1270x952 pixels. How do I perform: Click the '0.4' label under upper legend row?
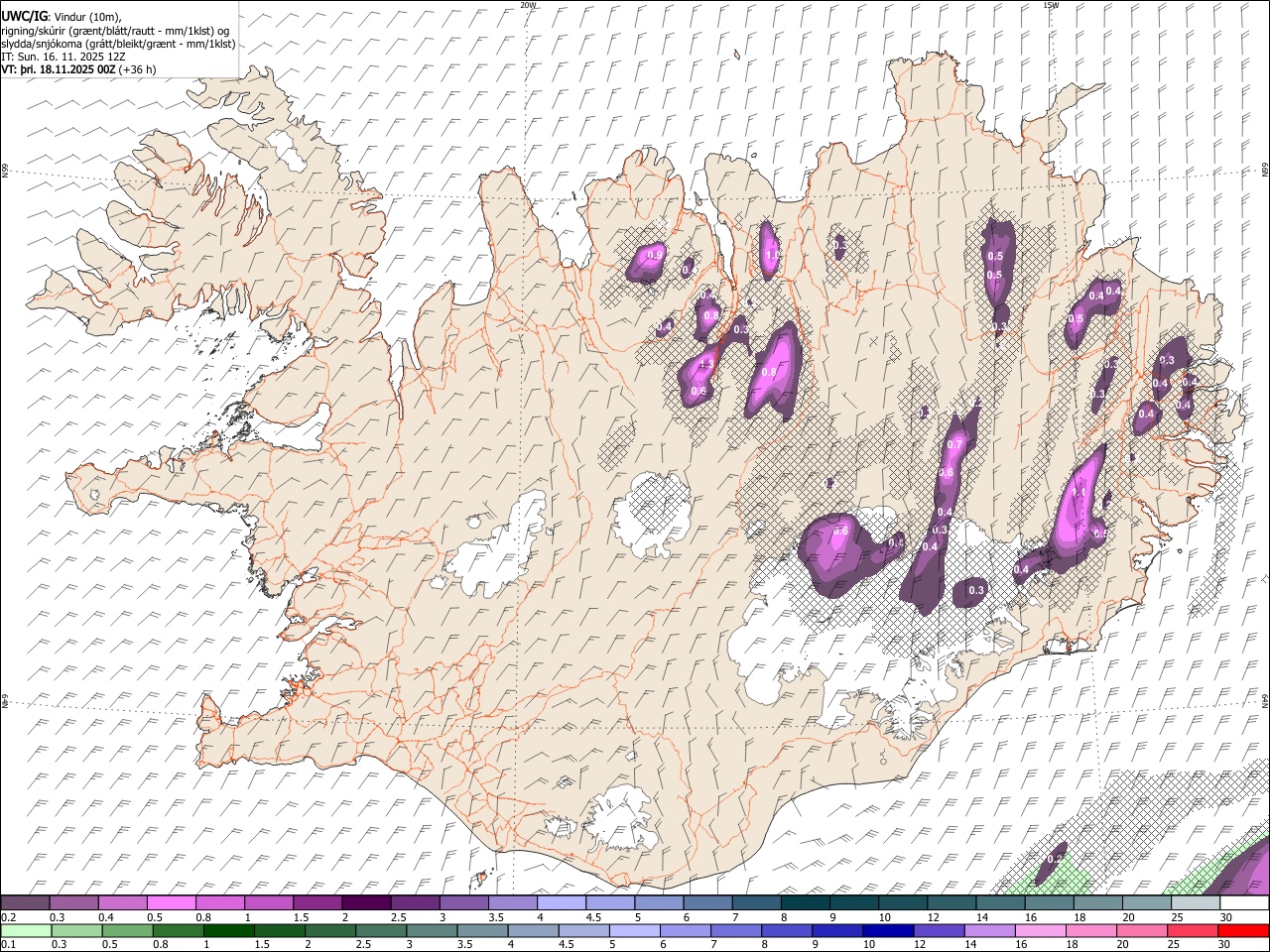pyautogui.click(x=105, y=917)
